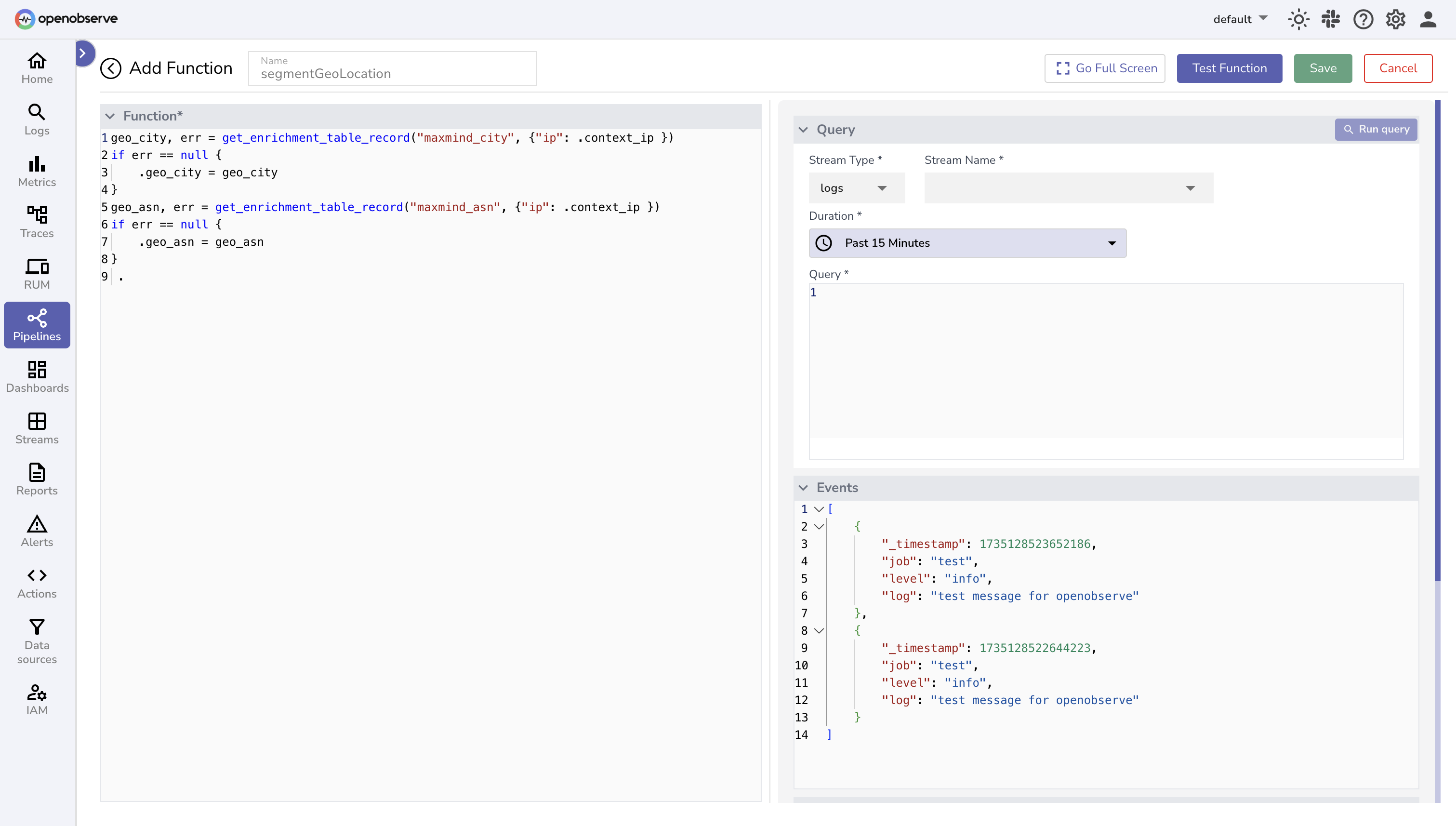1456x826 pixels.
Task: Open the Slack community icon
Action: (x=1330, y=19)
